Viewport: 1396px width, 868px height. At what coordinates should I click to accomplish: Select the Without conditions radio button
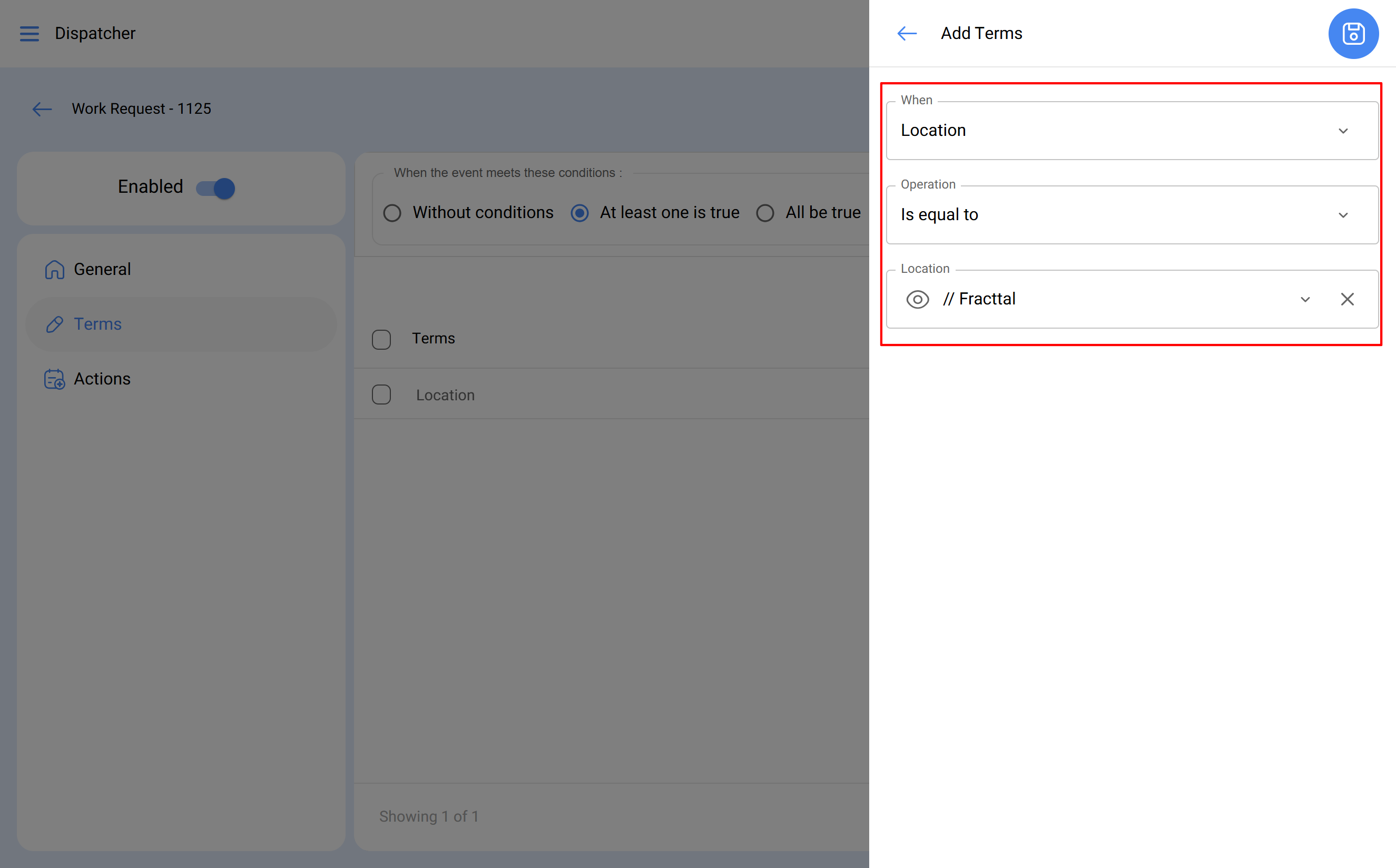click(x=392, y=213)
